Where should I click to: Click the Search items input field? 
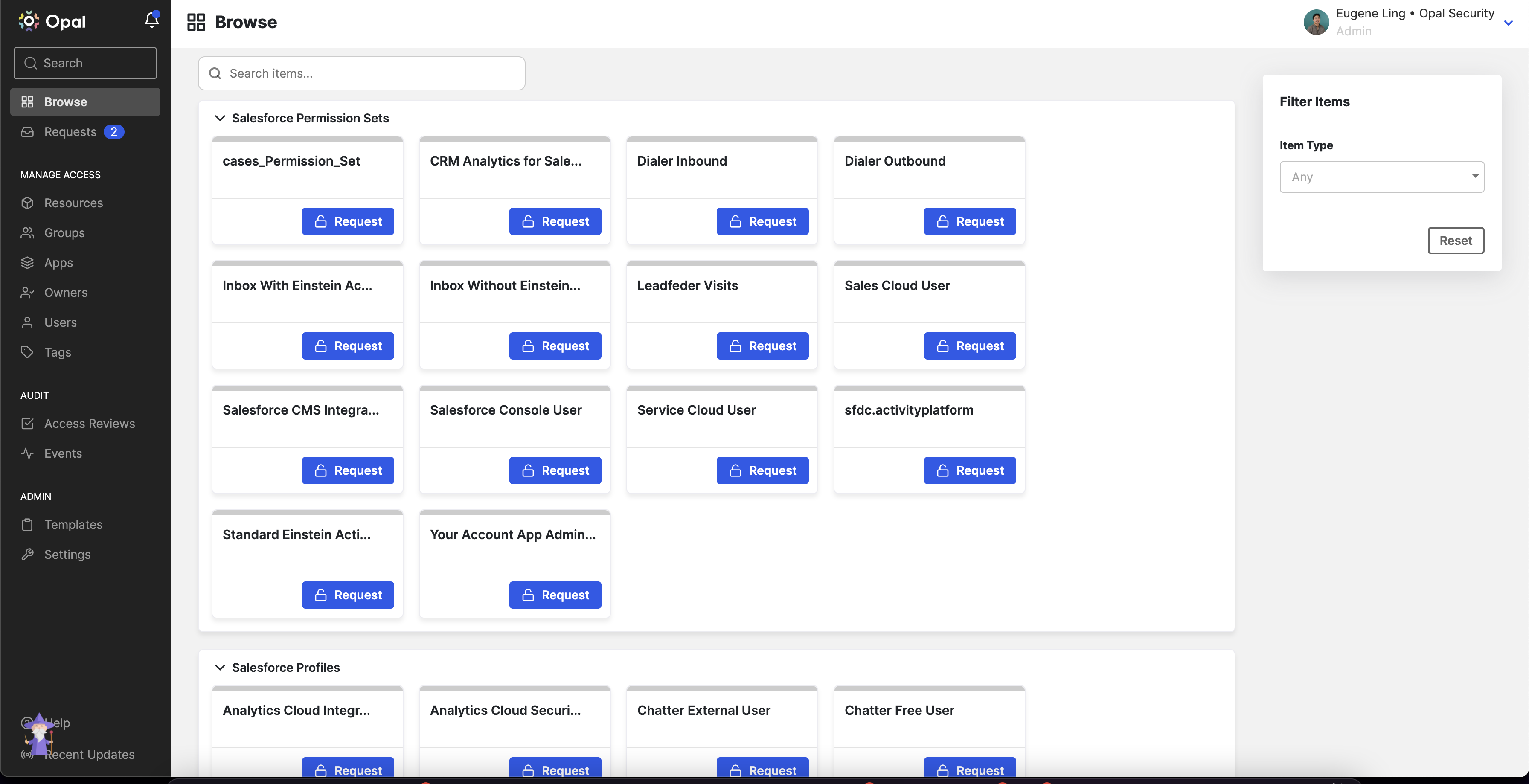click(x=361, y=73)
